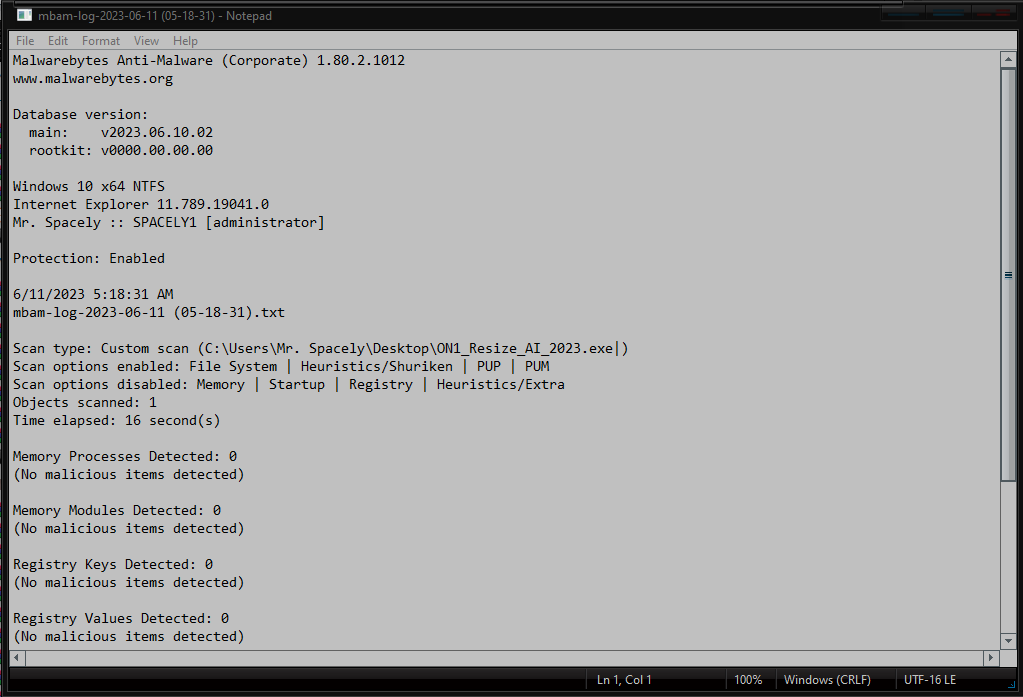
Task: Click the rootkit v0000.00.00.00 line
Action: pos(121,151)
